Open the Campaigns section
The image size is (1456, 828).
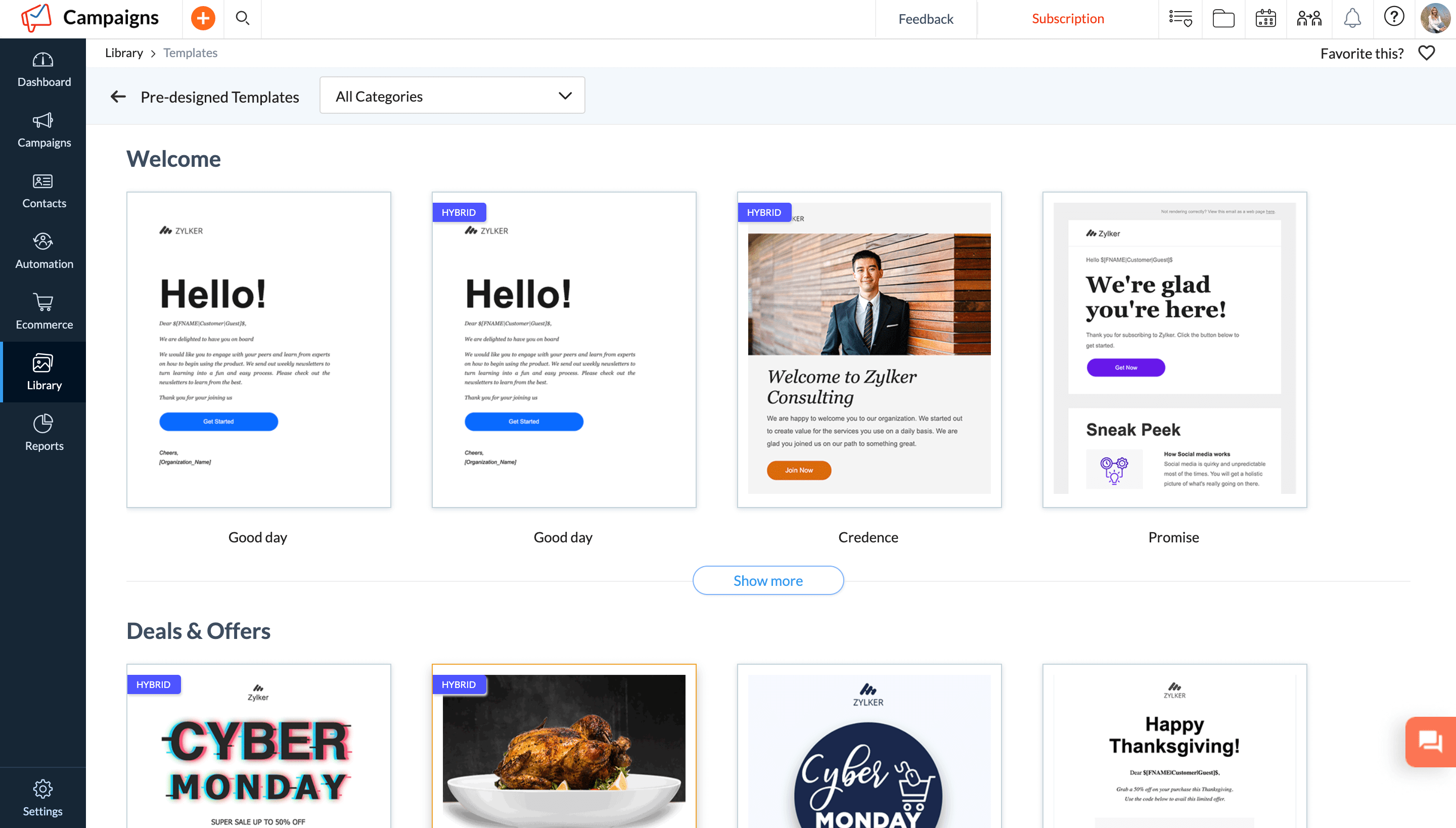pos(44,130)
